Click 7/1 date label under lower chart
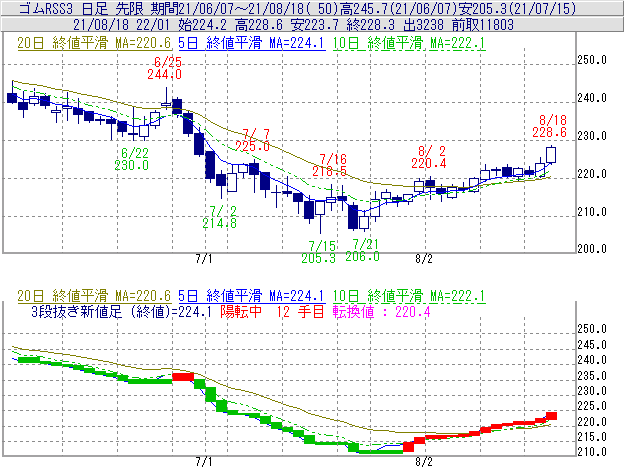Image resolution: width=624 pixels, height=475 pixels. click(204, 462)
